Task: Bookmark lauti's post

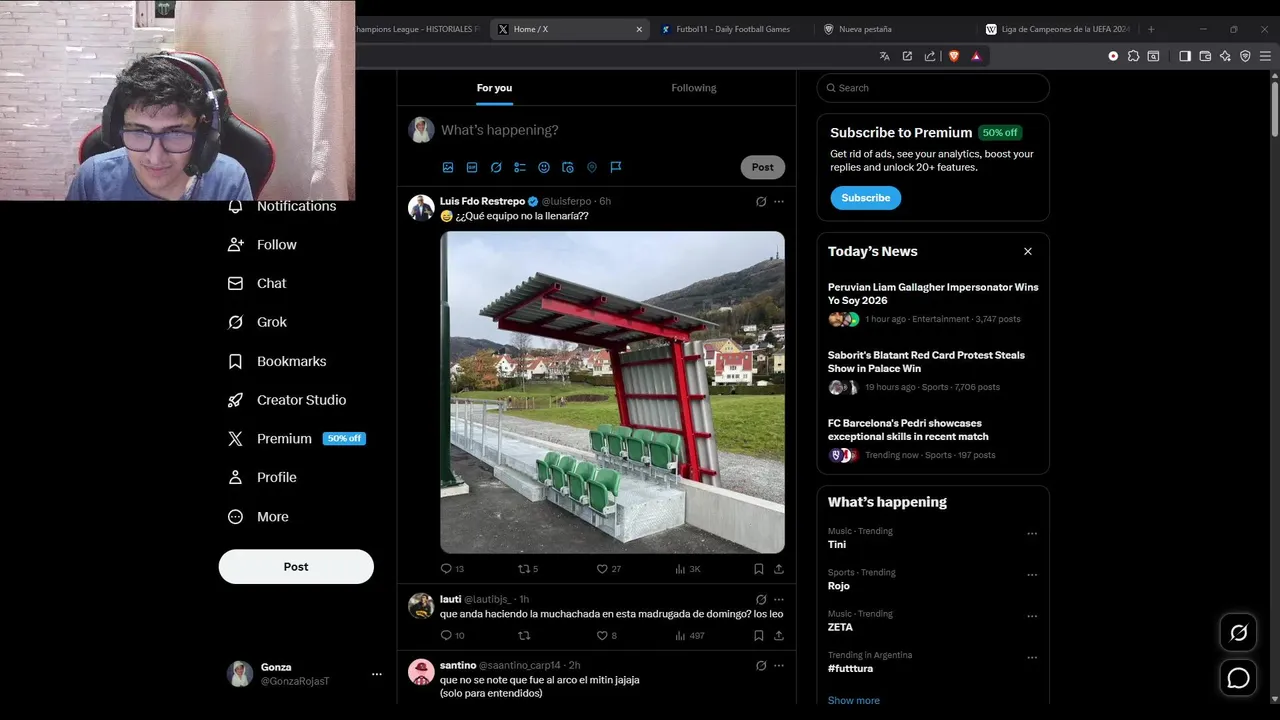Action: click(x=759, y=635)
